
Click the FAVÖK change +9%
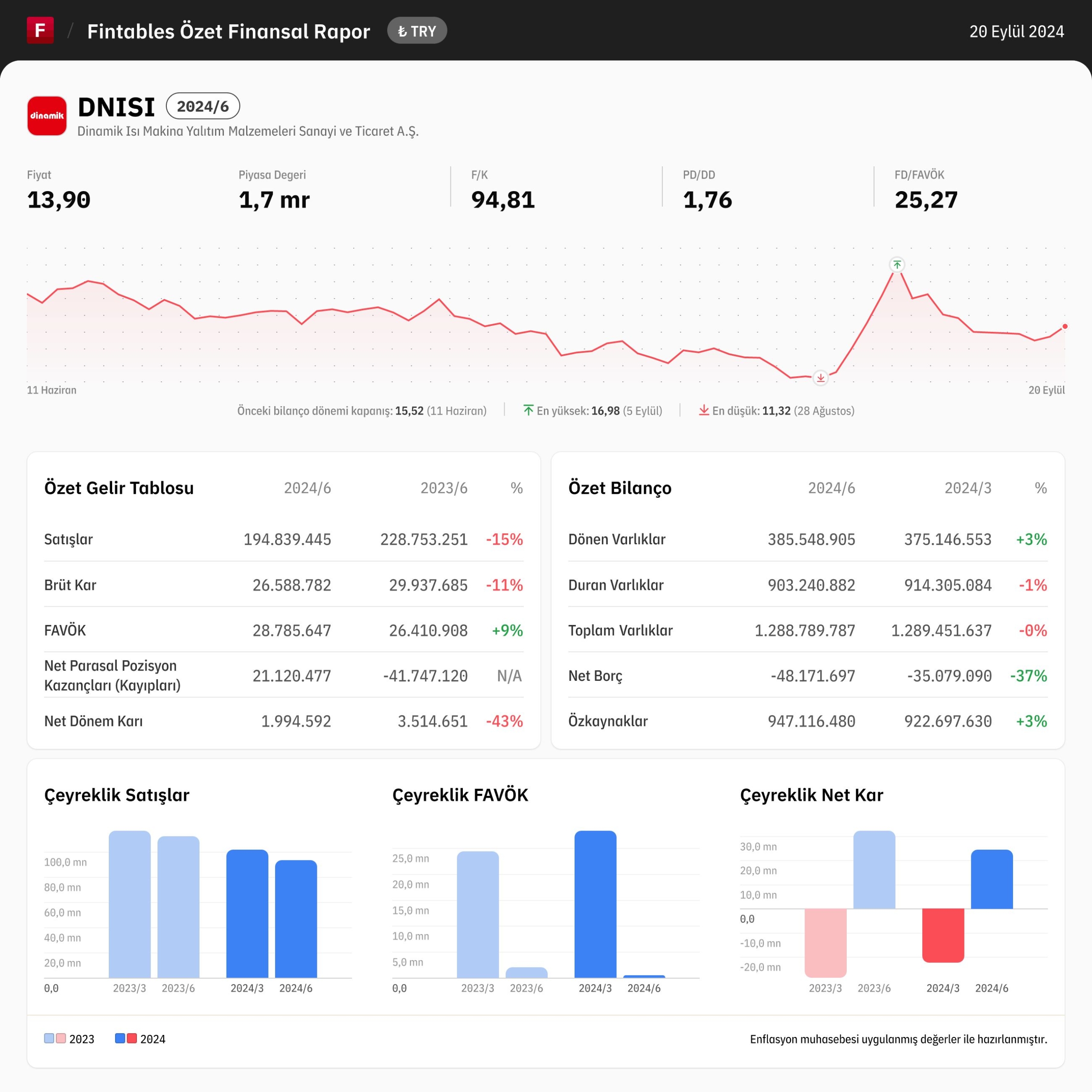[x=507, y=630]
